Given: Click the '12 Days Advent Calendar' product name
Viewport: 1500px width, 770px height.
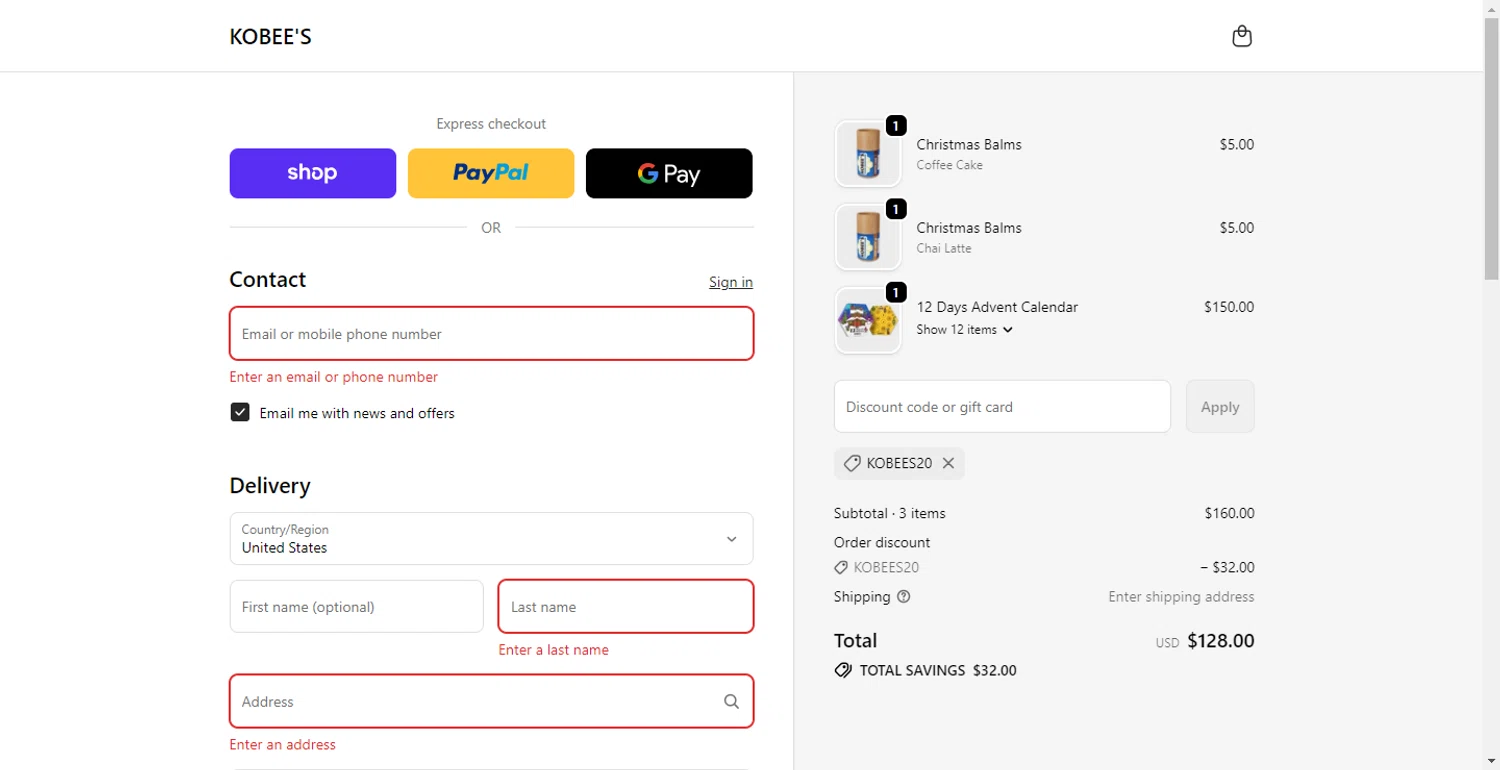Looking at the screenshot, I should coord(997,307).
